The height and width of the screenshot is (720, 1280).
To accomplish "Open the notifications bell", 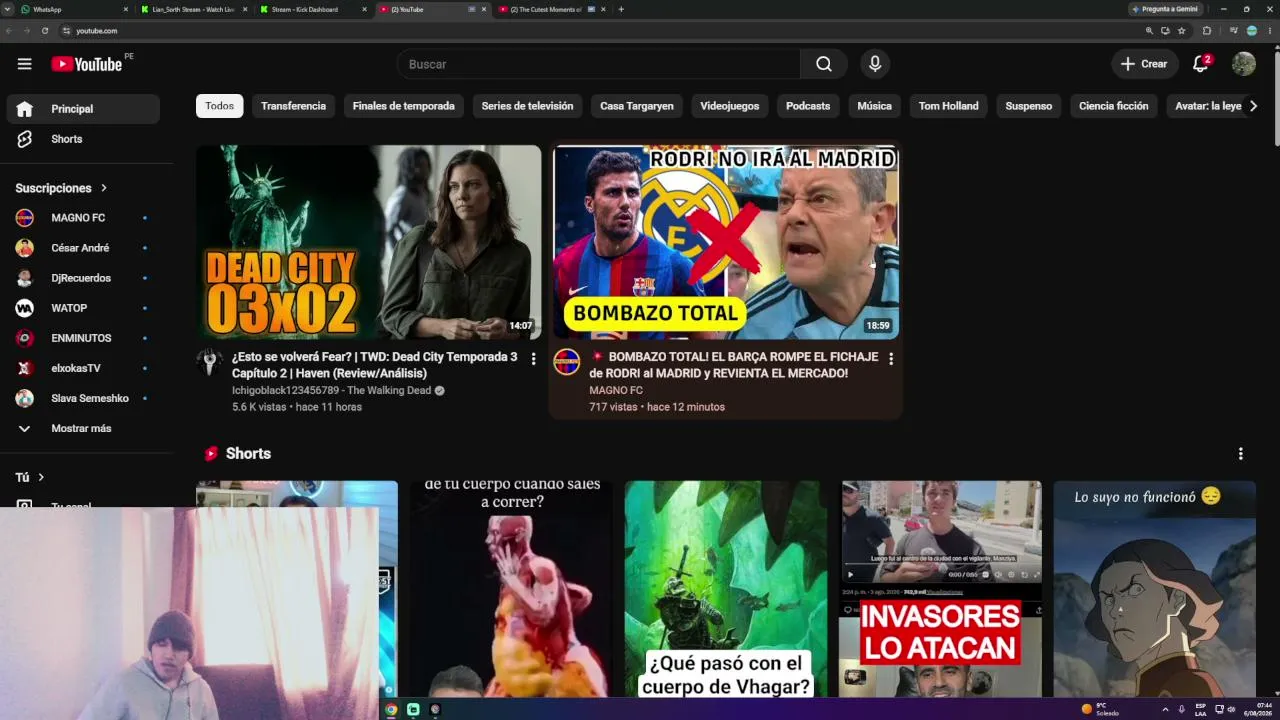I will coord(1201,64).
